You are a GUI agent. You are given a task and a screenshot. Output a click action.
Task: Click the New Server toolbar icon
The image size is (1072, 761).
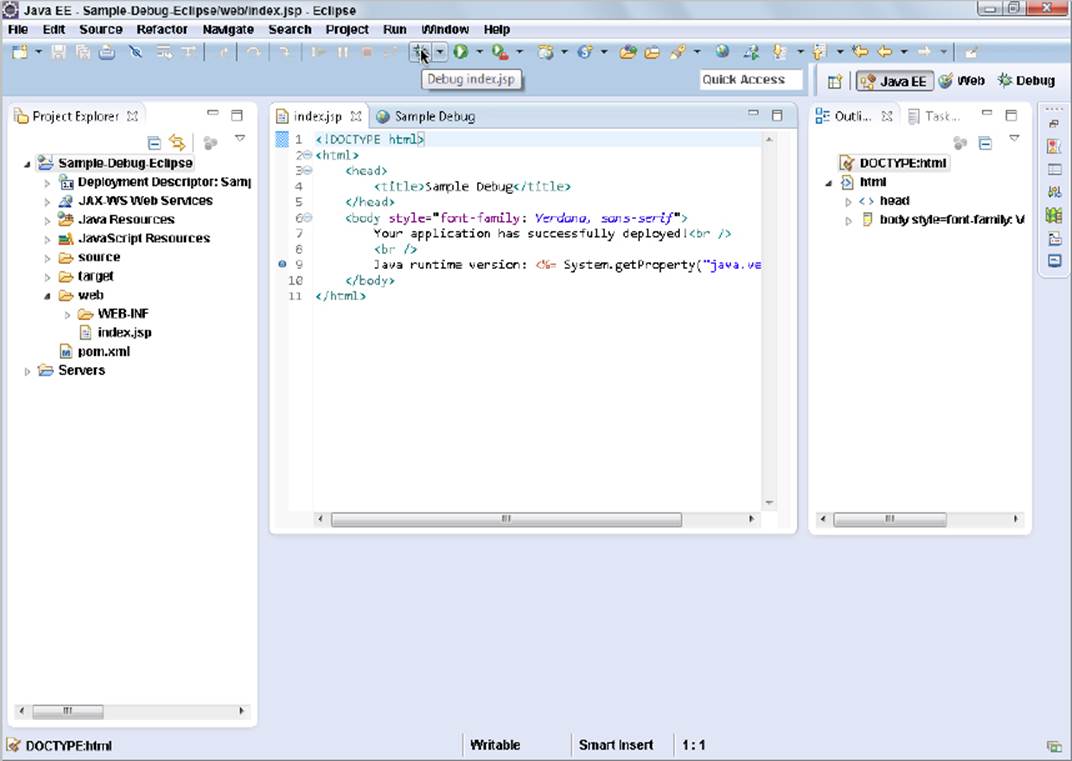tap(545, 52)
